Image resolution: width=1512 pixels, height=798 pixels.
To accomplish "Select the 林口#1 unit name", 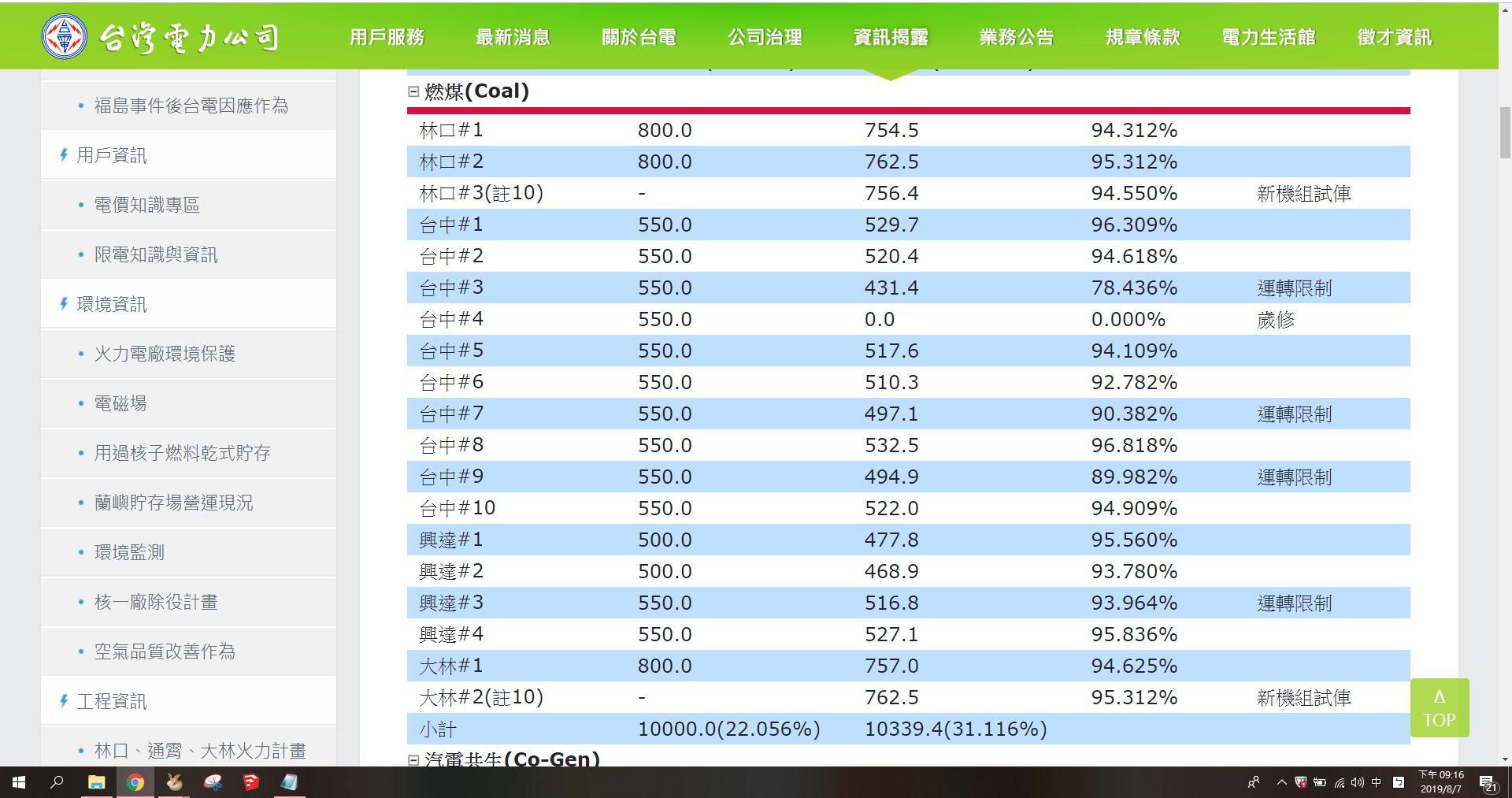I will click(x=451, y=130).
